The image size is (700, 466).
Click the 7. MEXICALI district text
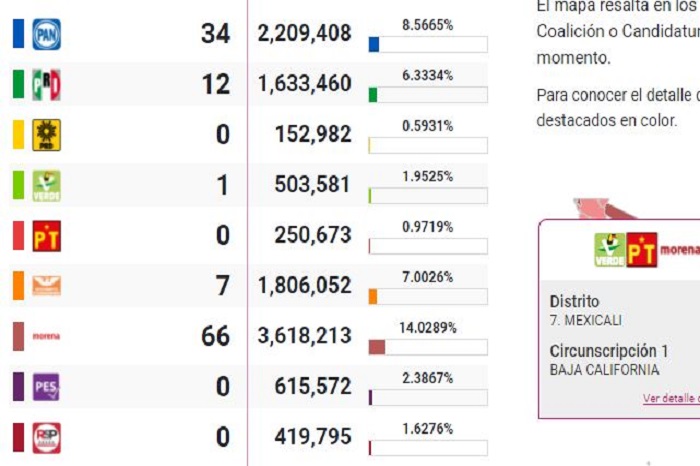pyautogui.click(x=586, y=321)
